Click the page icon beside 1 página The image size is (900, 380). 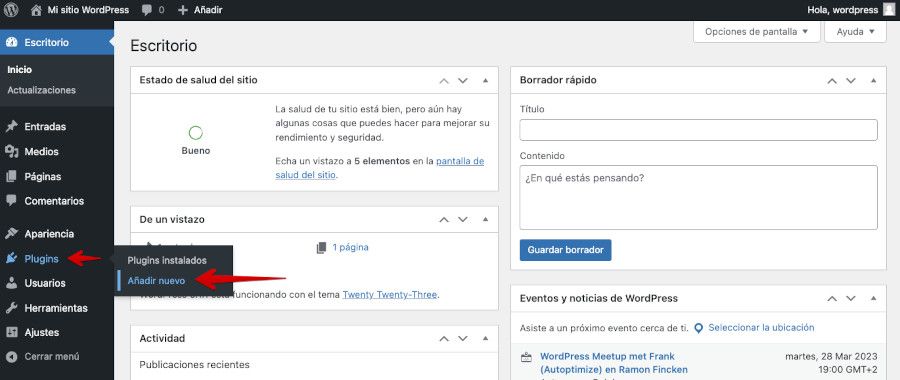pos(321,248)
